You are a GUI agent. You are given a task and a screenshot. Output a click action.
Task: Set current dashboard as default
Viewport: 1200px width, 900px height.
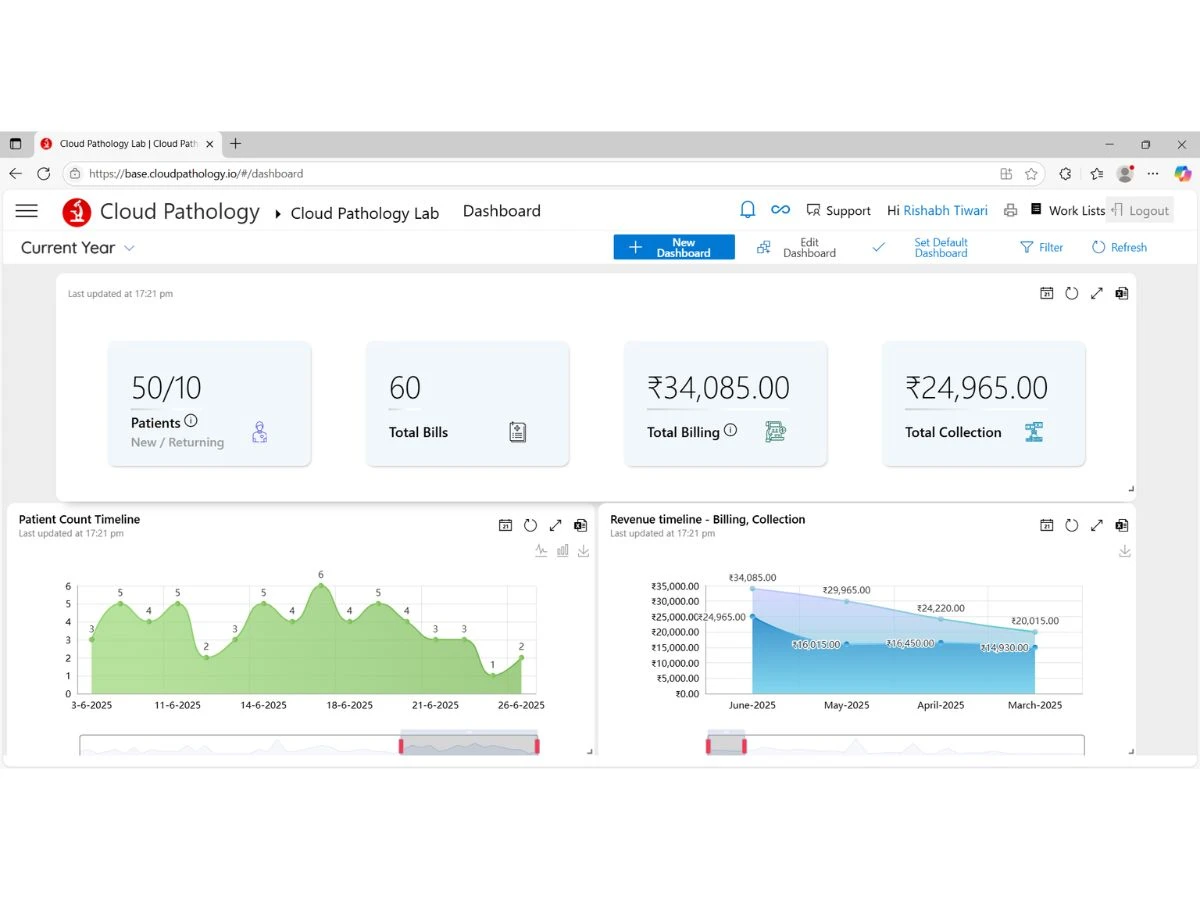click(x=940, y=247)
